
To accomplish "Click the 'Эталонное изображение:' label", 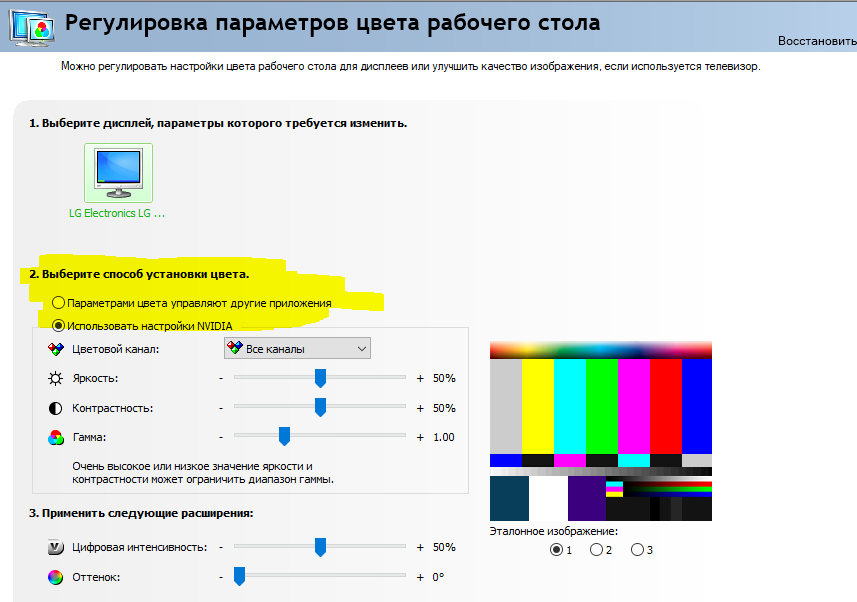I will tap(554, 531).
